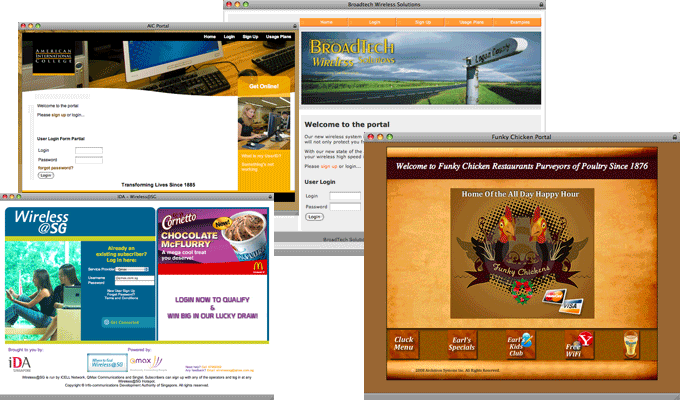Screen dimensions: 680x400
Task: Click the Funky Chickens rooster logo image
Action: click(x=522, y=253)
